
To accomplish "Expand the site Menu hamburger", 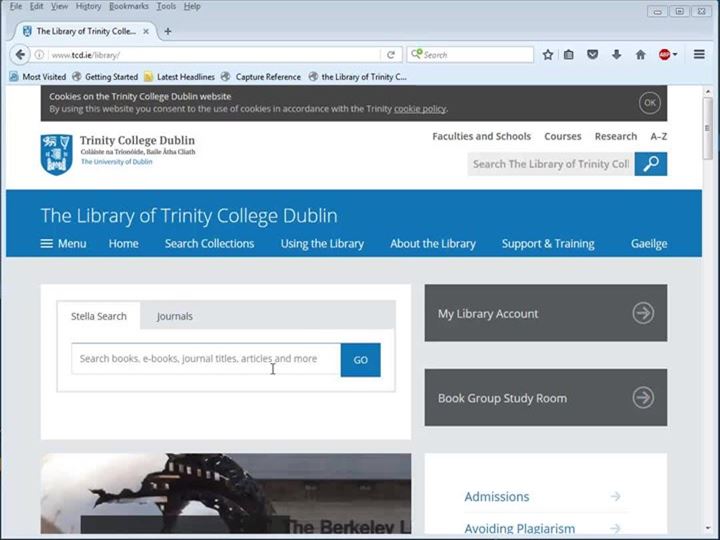I will (x=63, y=243).
